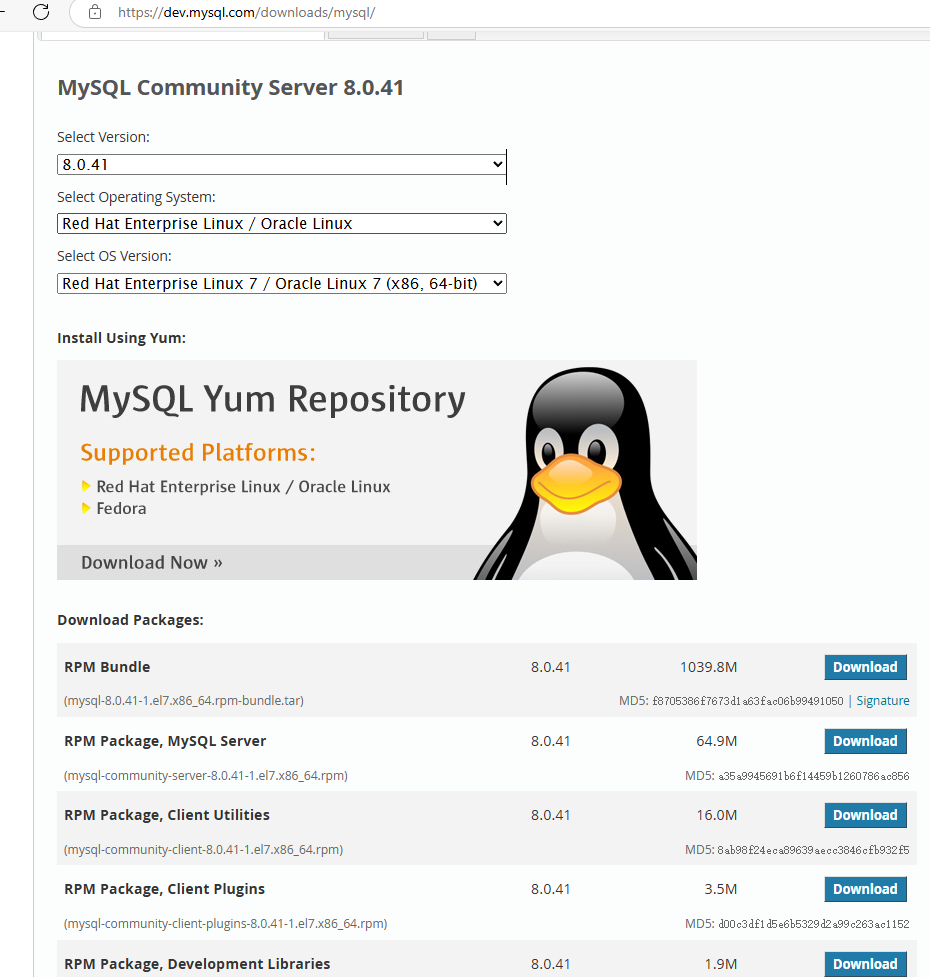Screen dimensions: 930x977
Task: Open the Select Version dropdown
Action: (282, 165)
